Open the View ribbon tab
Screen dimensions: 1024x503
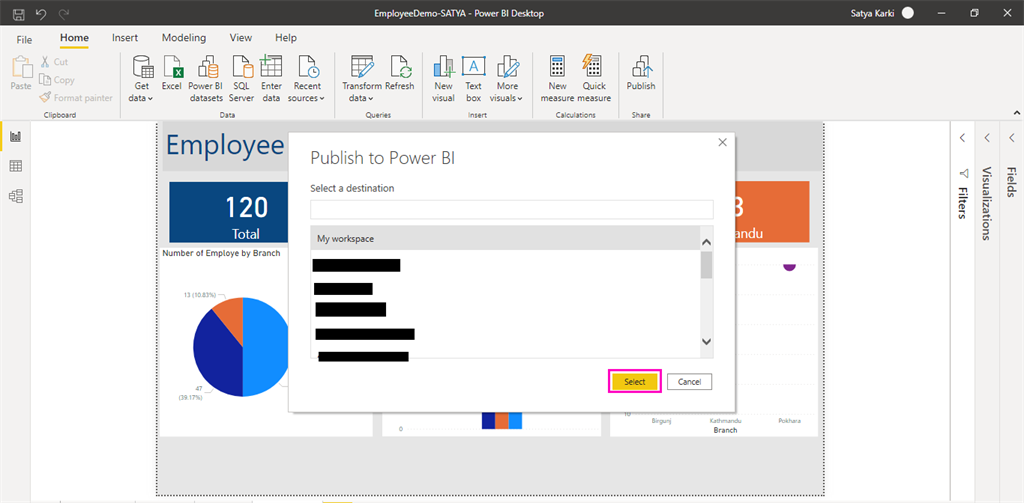(241, 38)
